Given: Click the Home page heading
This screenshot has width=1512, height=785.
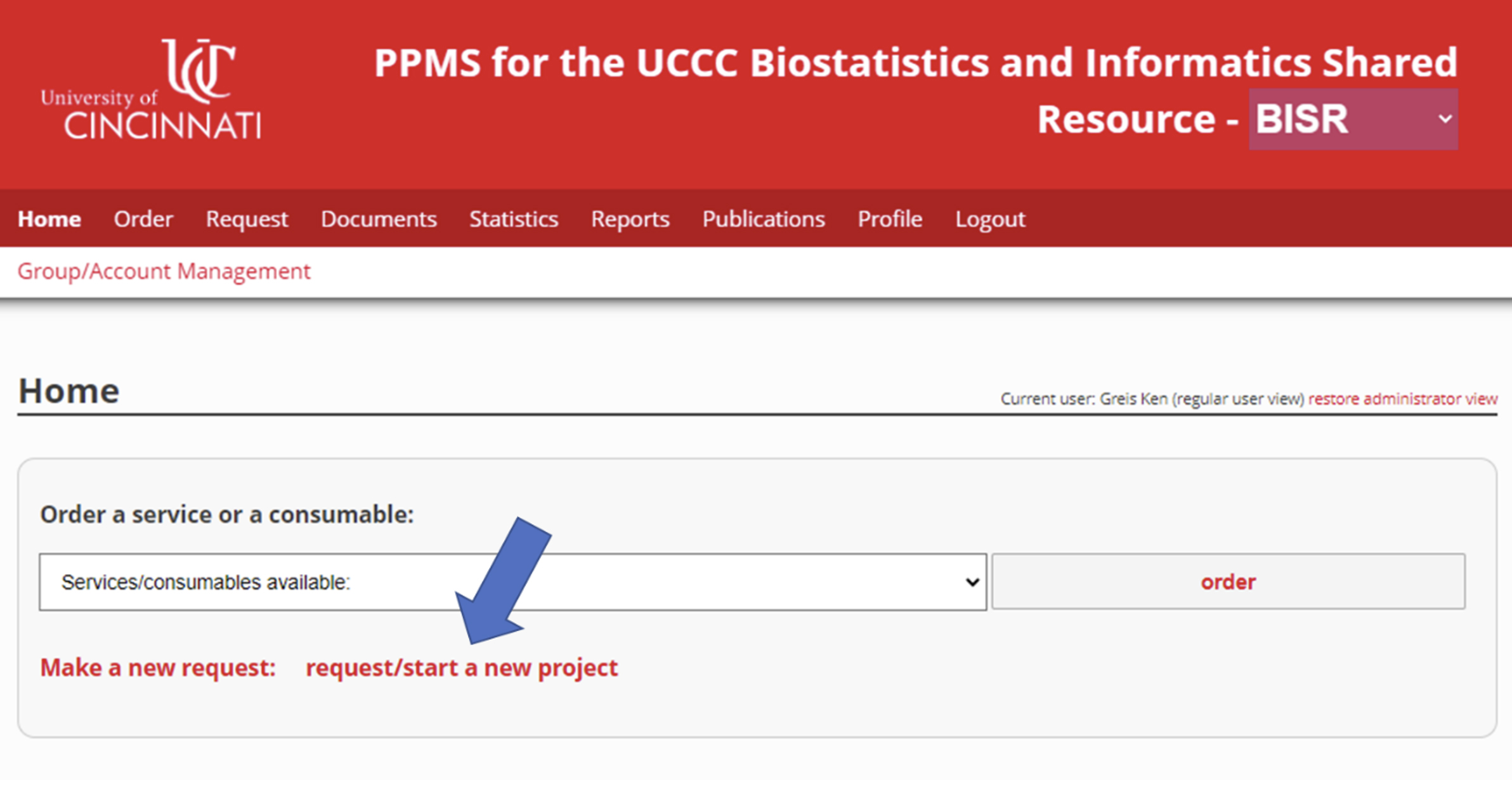Looking at the screenshot, I should pyautogui.click(x=68, y=390).
